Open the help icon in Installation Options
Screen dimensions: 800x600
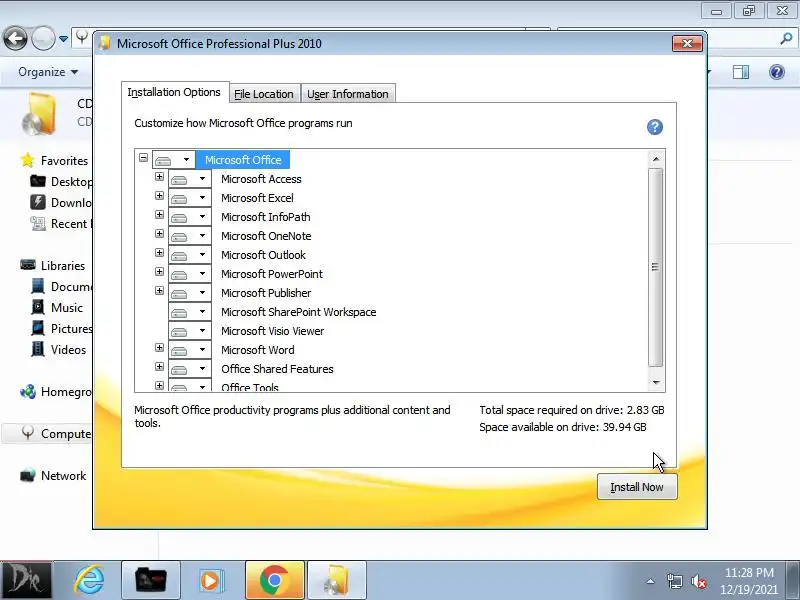(655, 127)
